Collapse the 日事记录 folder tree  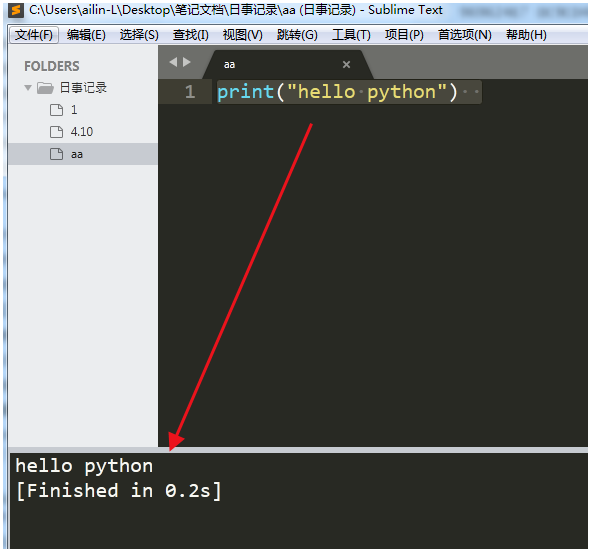point(28,88)
